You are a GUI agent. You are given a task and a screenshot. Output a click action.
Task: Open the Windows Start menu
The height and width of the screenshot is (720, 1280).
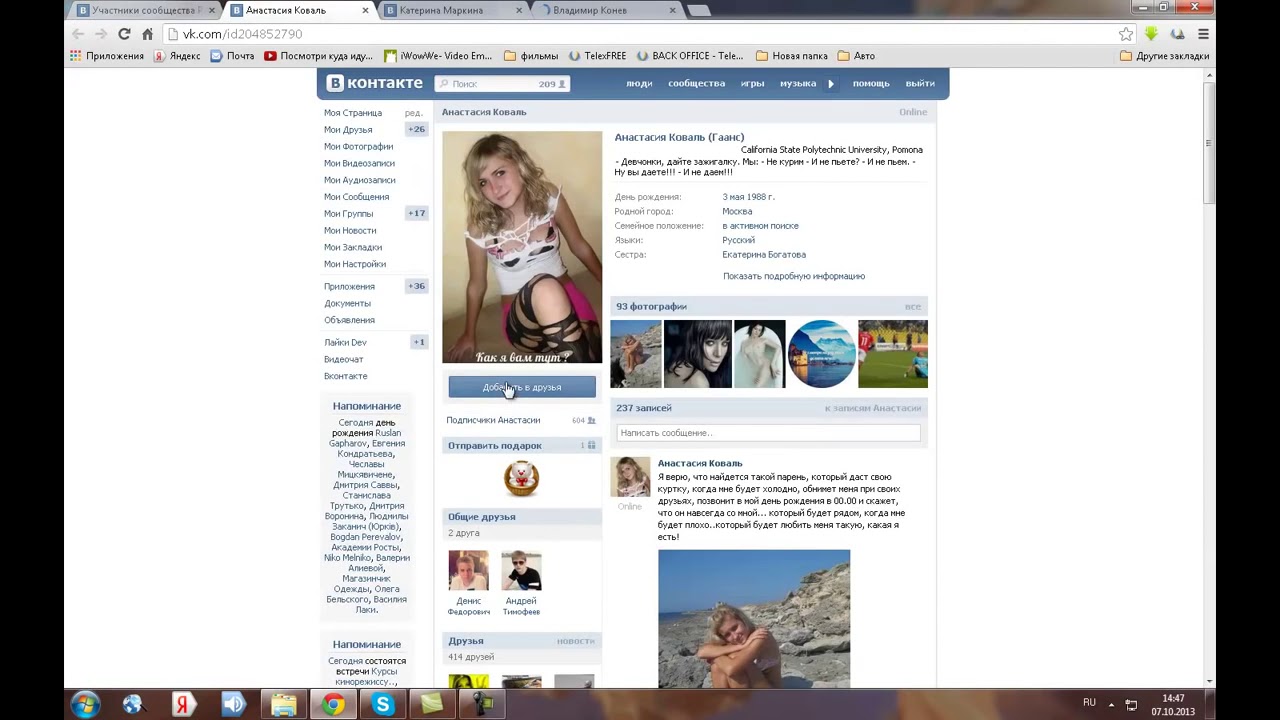coord(85,705)
